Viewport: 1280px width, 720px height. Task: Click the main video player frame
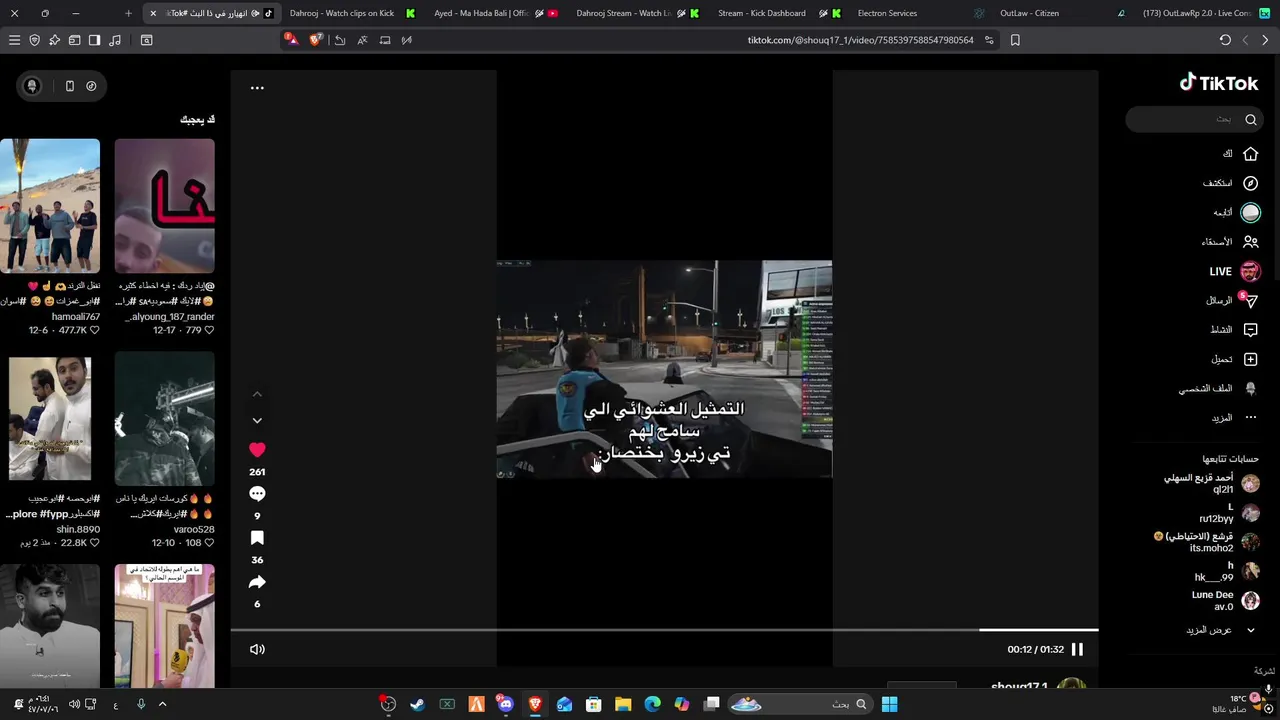664,369
